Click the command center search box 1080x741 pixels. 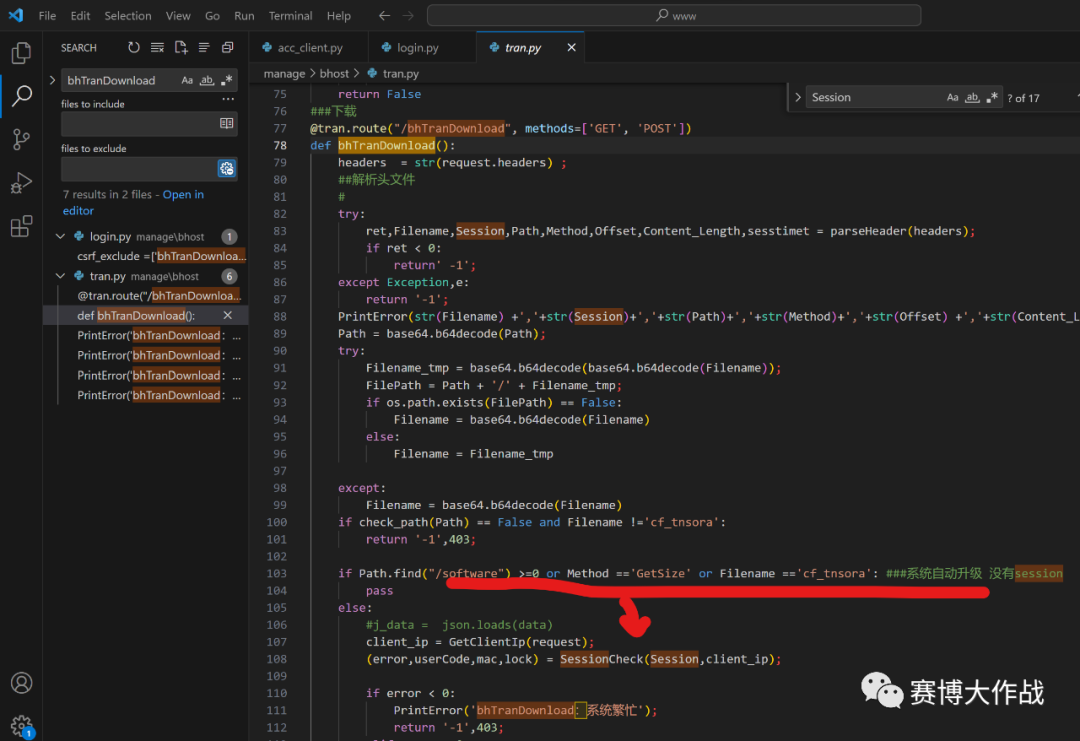tap(674, 16)
